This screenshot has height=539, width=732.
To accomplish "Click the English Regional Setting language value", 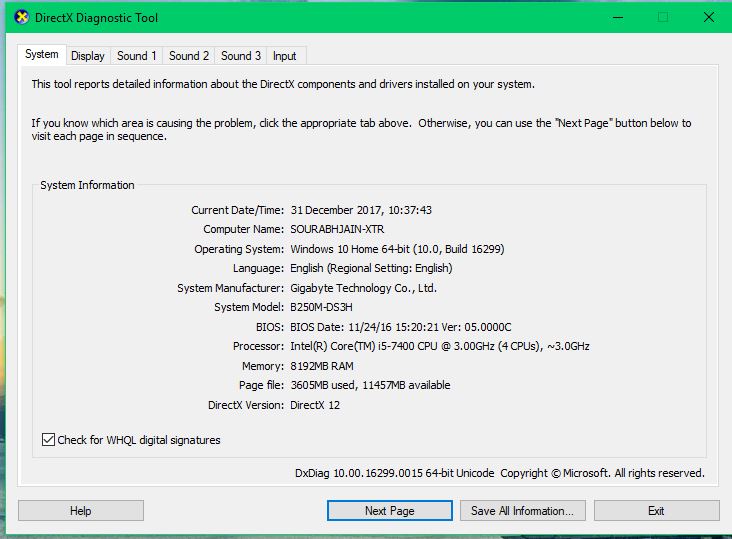I will tap(371, 268).
